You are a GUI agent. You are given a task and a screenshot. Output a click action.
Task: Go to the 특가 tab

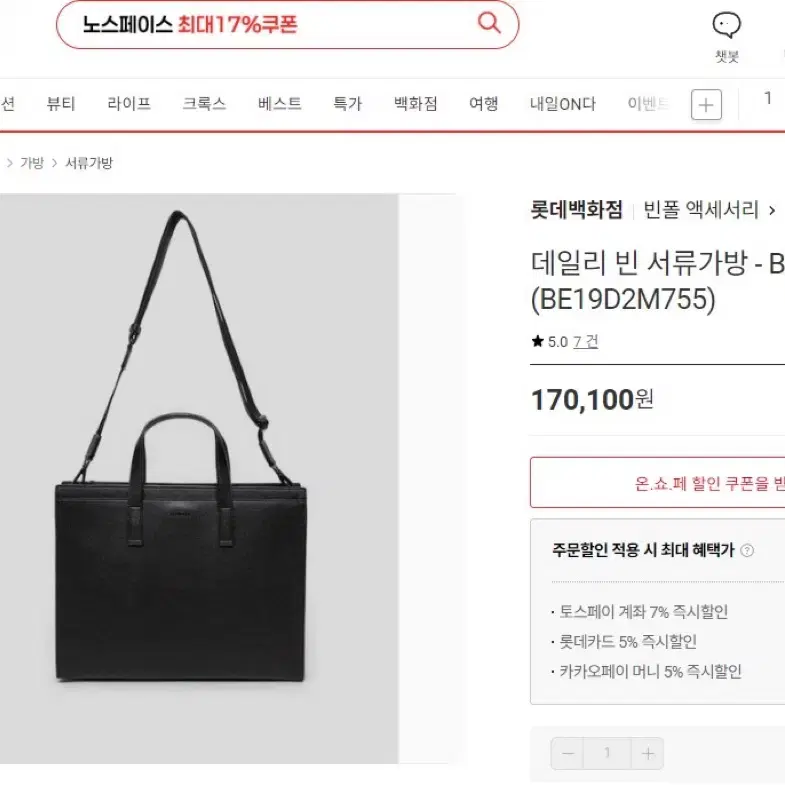(347, 104)
